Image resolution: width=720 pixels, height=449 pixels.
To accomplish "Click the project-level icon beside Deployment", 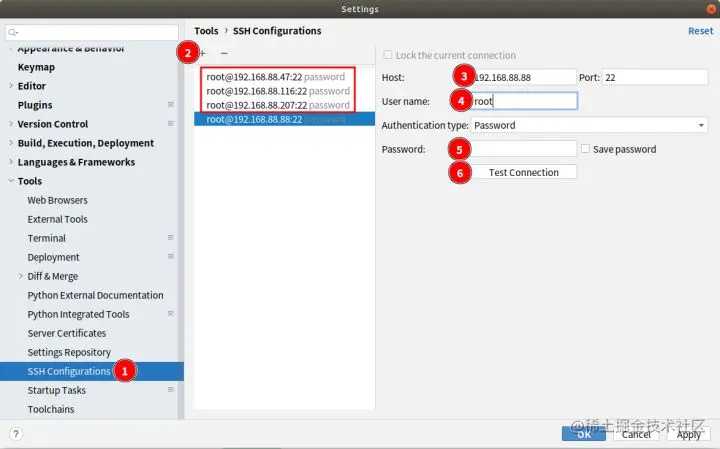I will coord(171,257).
